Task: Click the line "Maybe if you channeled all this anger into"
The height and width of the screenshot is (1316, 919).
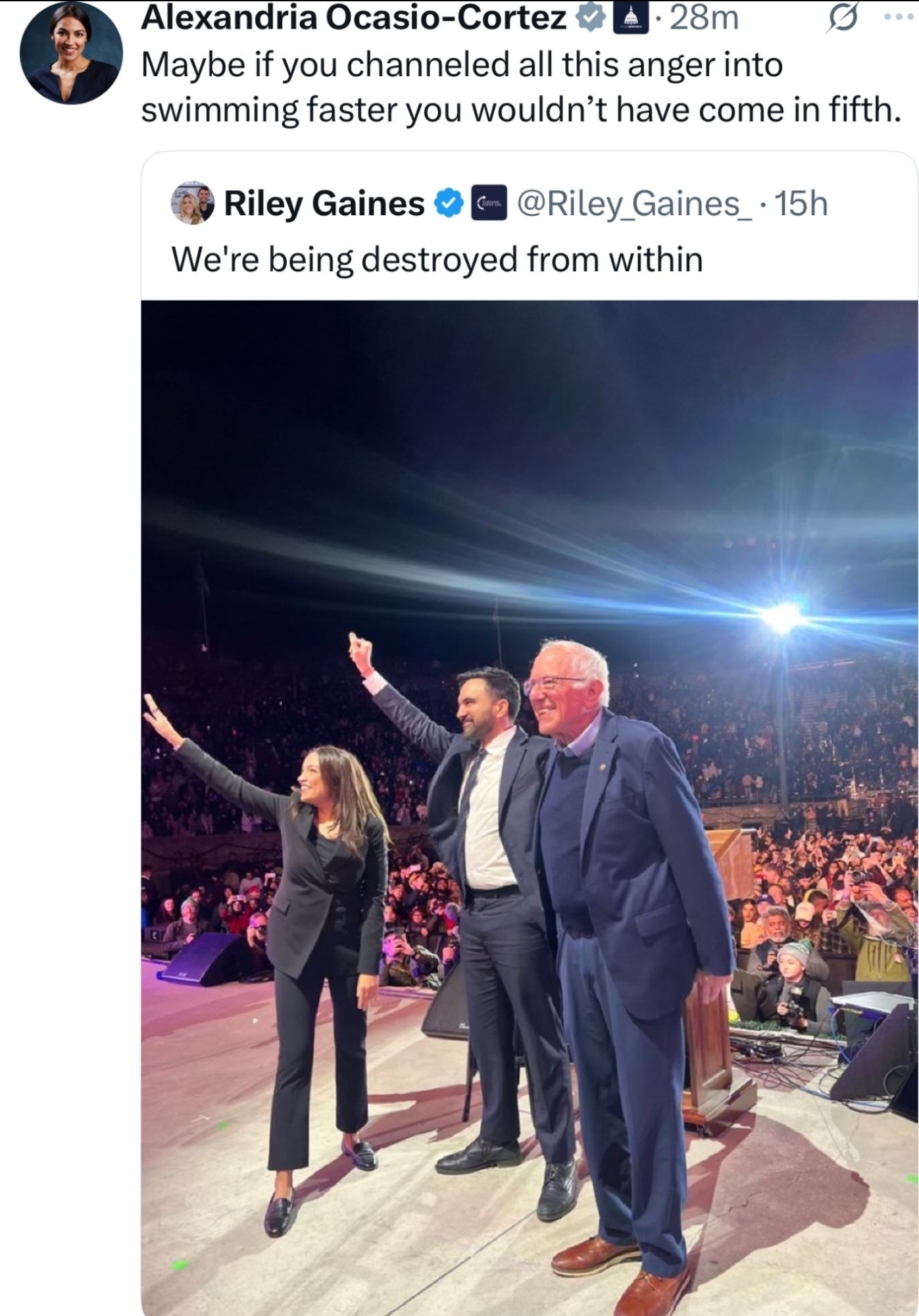Action: 462,64
